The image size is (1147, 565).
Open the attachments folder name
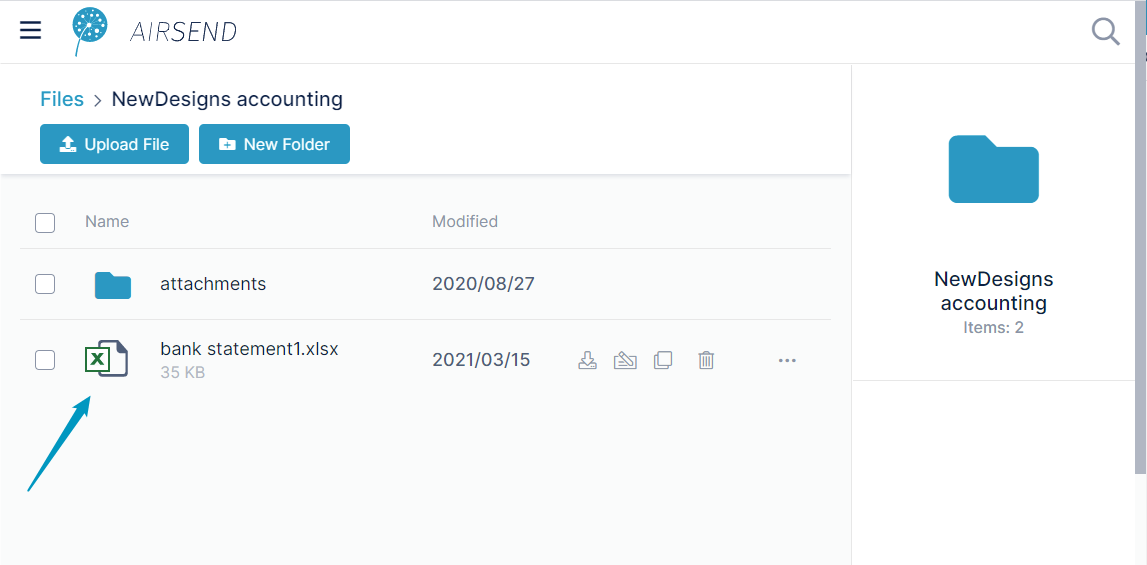tap(213, 283)
